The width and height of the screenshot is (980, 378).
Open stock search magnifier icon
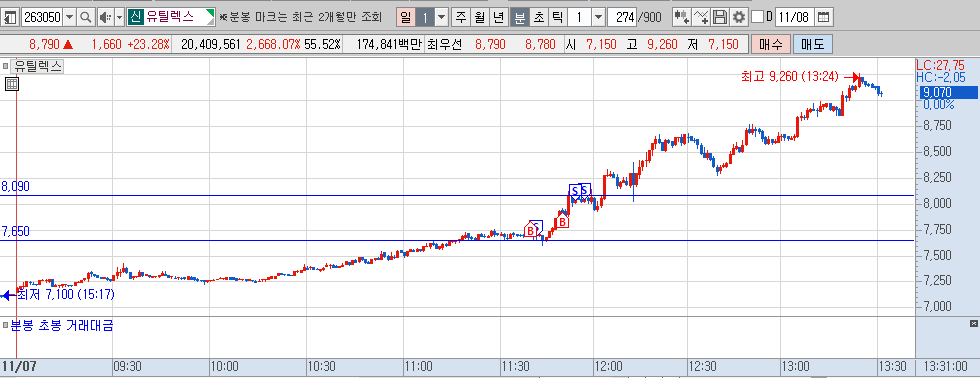click(x=85, y=17)
